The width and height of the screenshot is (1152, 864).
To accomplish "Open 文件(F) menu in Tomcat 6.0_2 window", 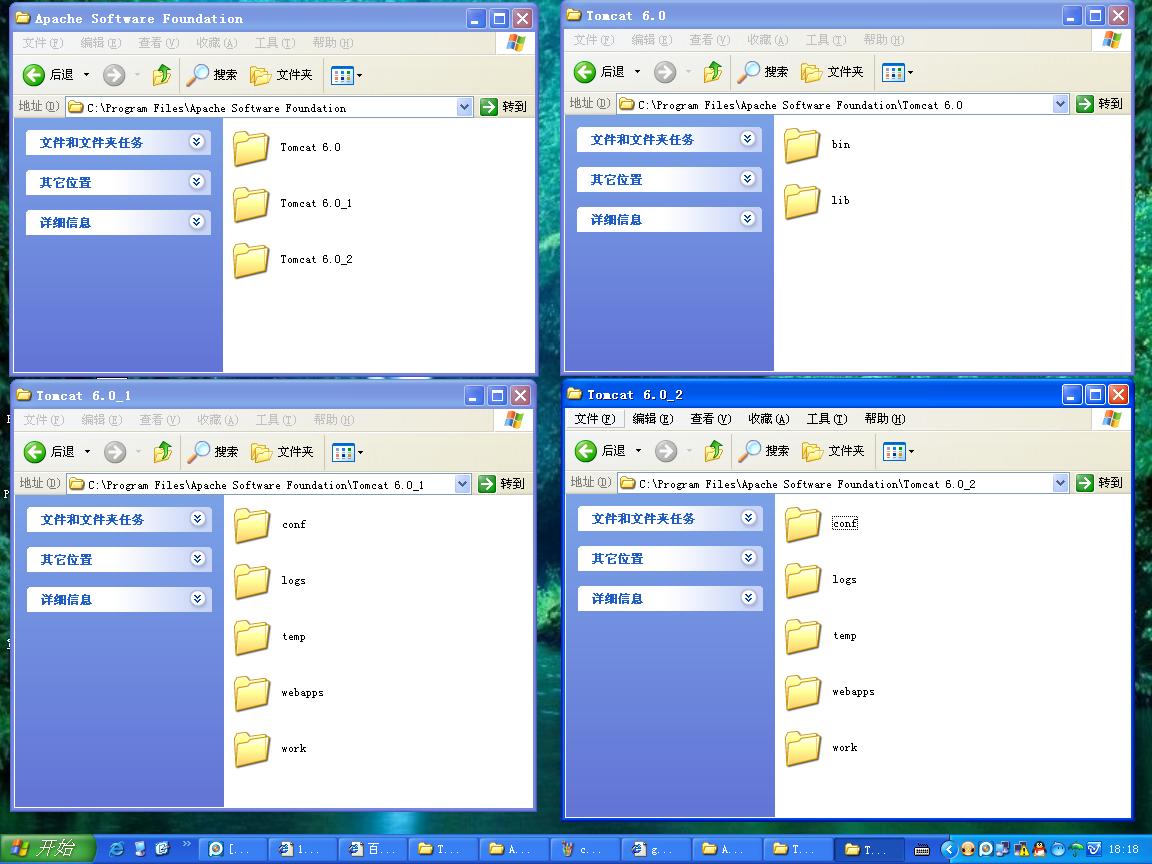I will click(x=595, y=419).
